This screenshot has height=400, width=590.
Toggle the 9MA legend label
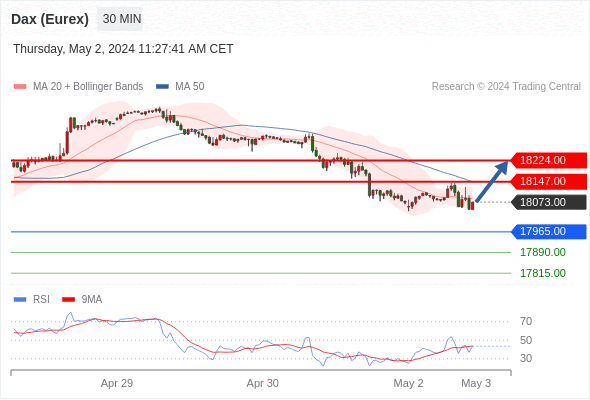coord(92,300)
